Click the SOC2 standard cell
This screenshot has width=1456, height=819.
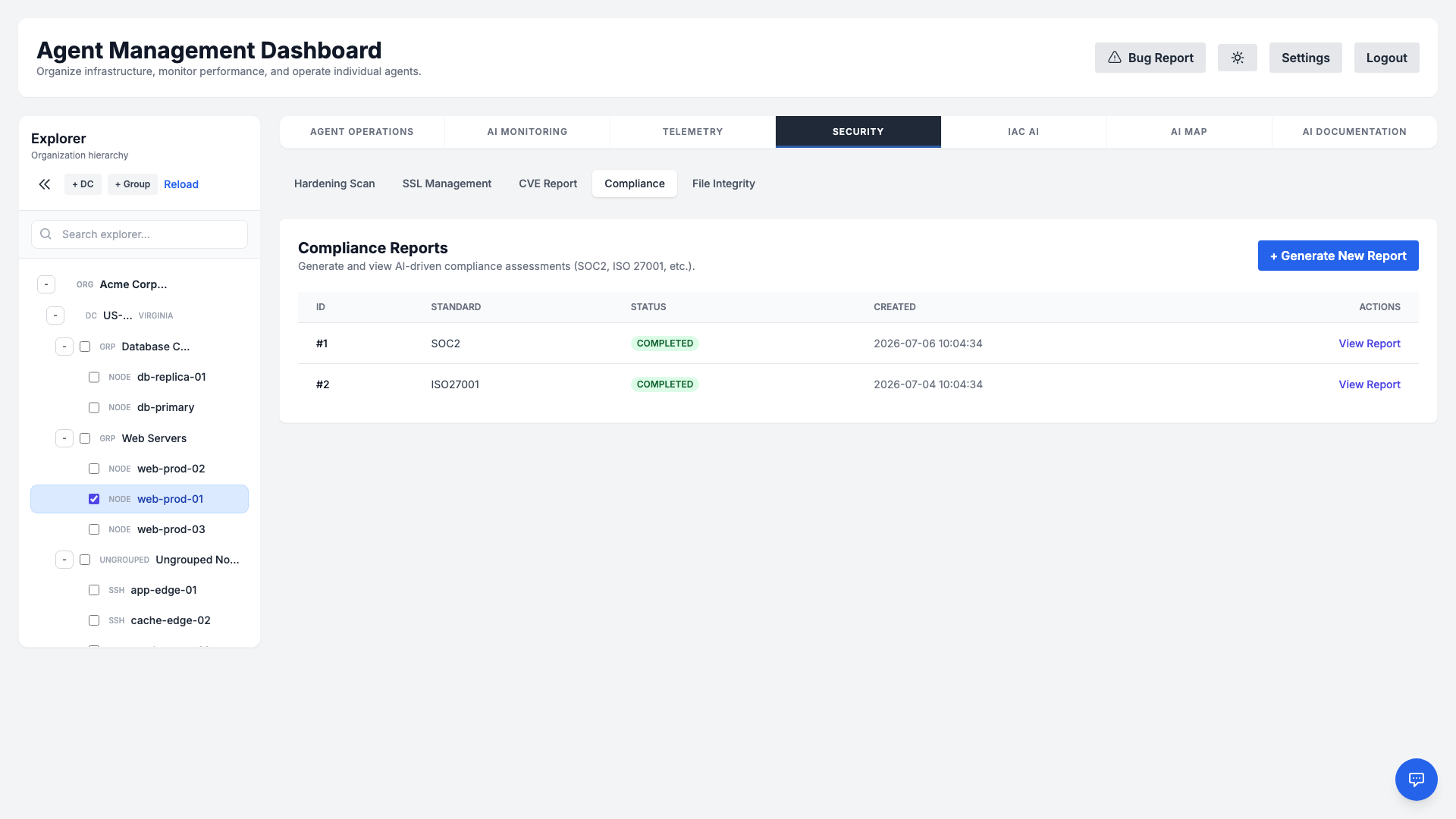click(x=445, y=344)
